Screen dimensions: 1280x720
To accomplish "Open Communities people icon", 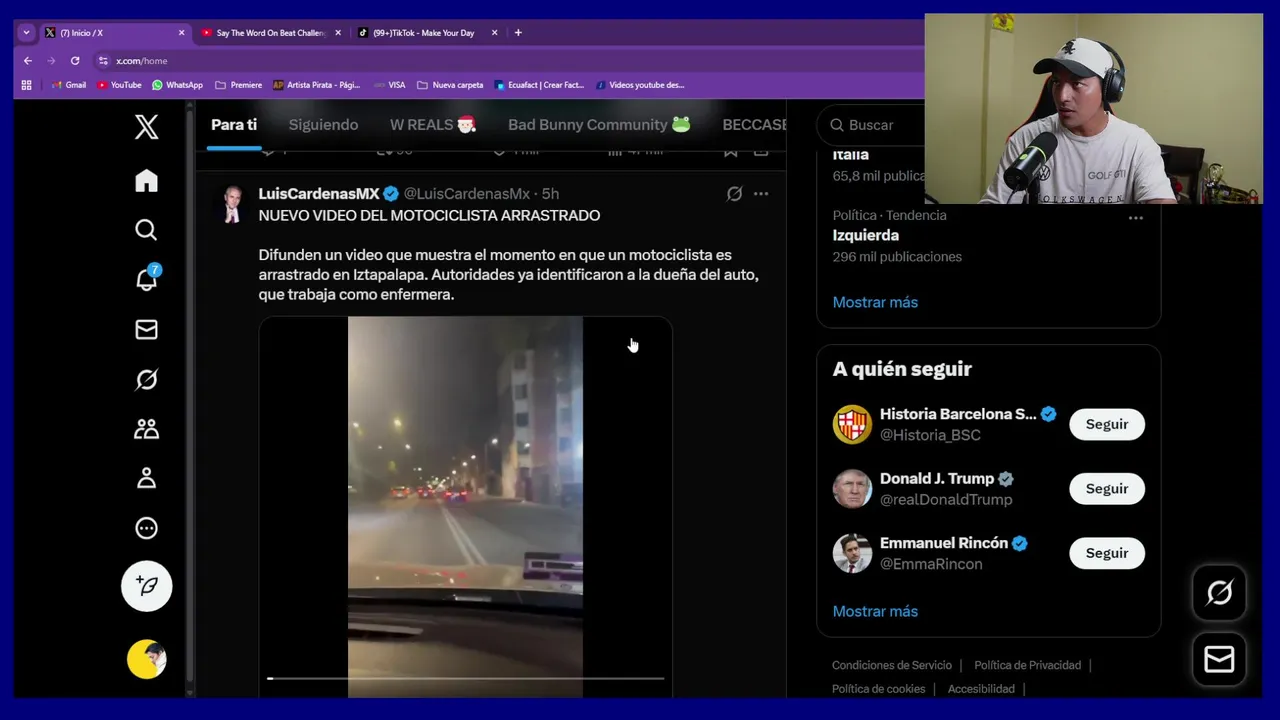I will (x=146, y=428).
